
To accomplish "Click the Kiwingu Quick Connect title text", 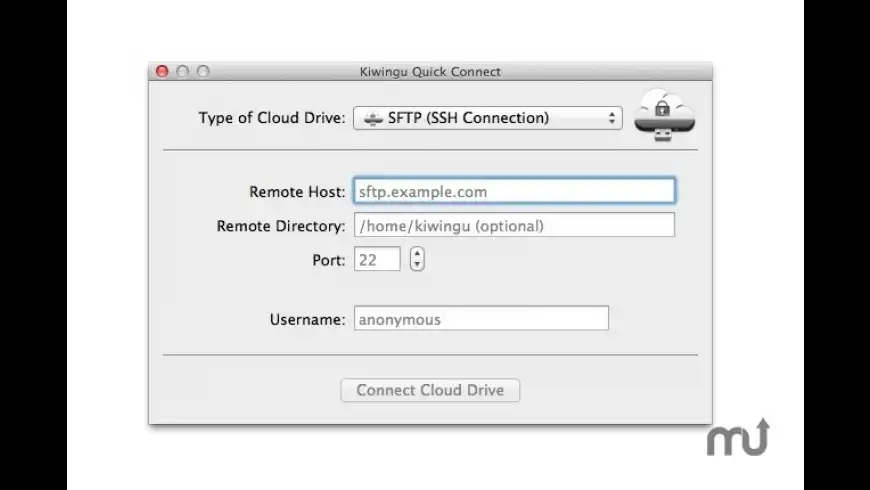I will [430, 72].
